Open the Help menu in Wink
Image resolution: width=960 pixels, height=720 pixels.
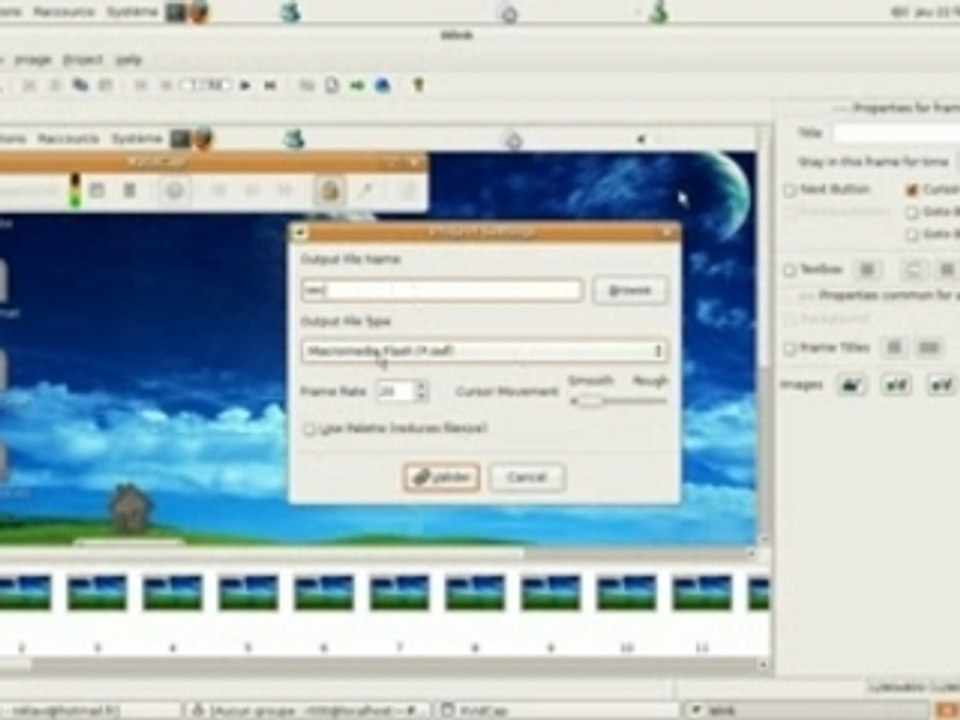(x=129, y=59)
